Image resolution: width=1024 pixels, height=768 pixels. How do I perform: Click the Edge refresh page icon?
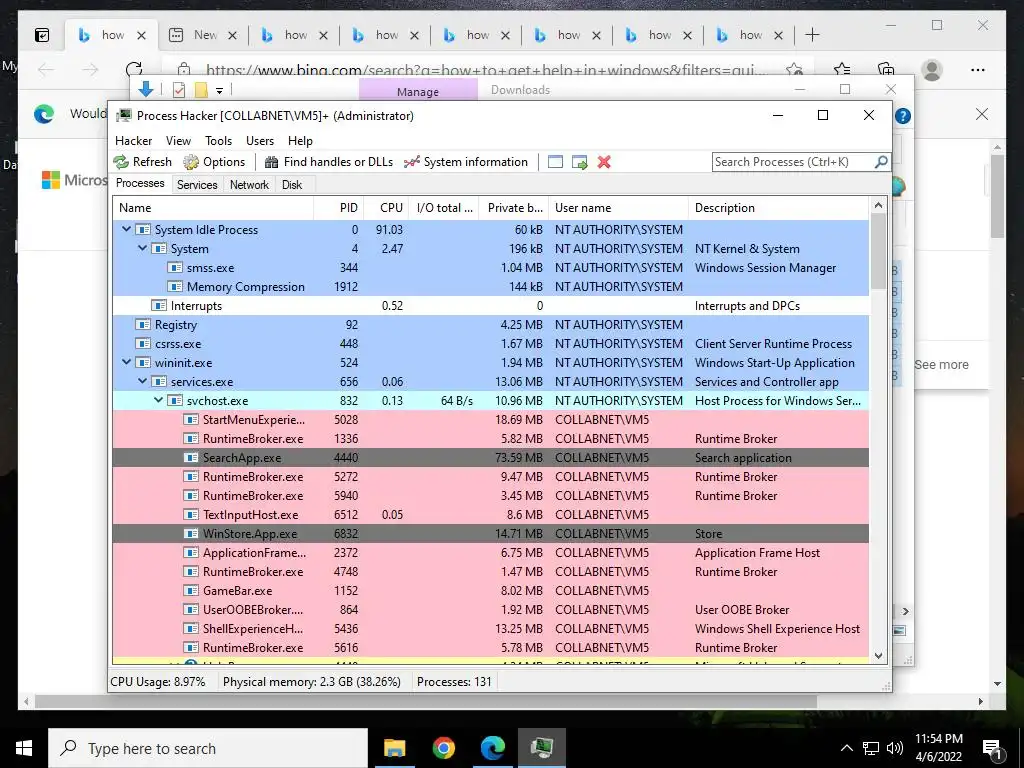coord(134,69)
